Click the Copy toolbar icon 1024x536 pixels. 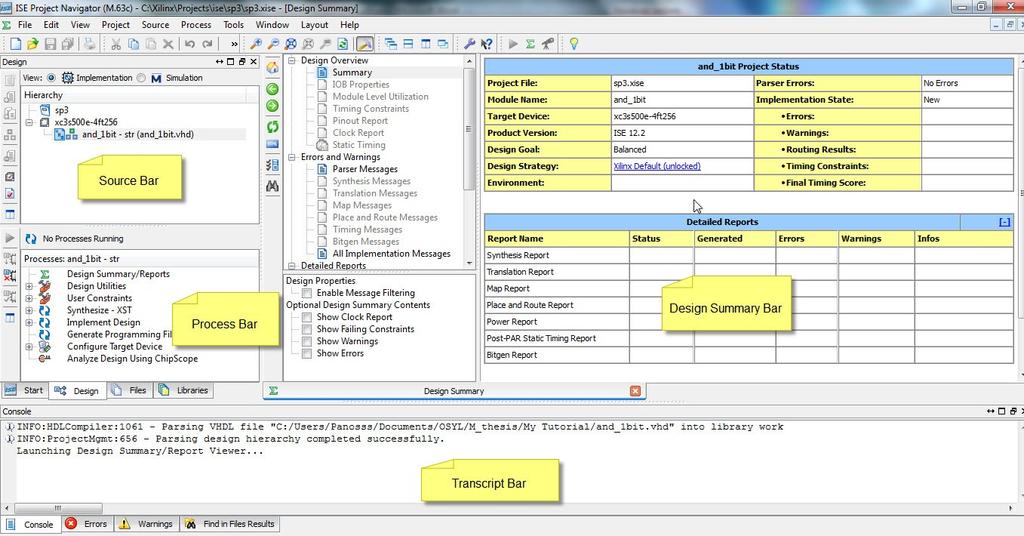[133, 44]
